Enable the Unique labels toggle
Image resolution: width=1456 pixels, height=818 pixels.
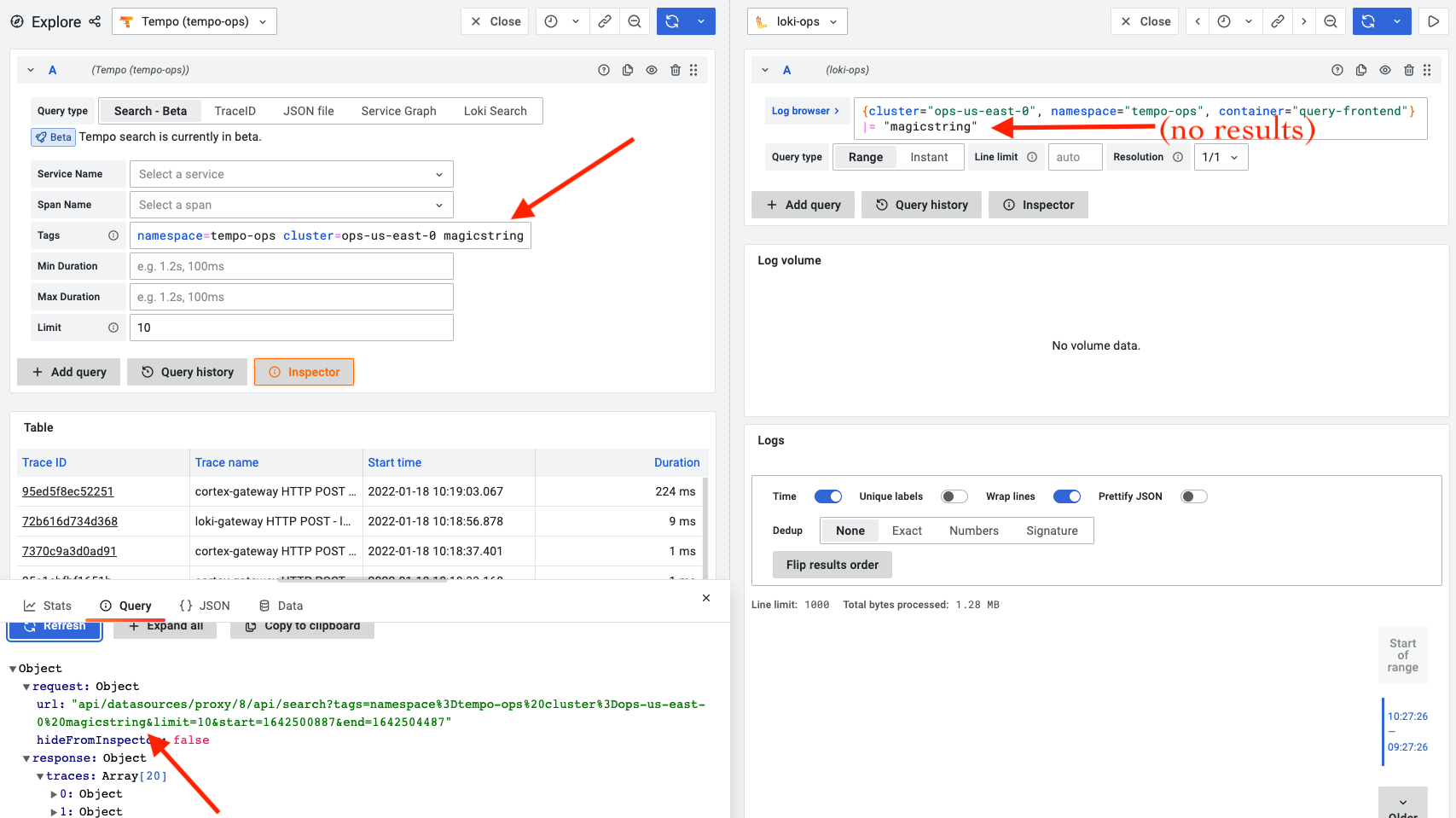(x=954, y=496)
